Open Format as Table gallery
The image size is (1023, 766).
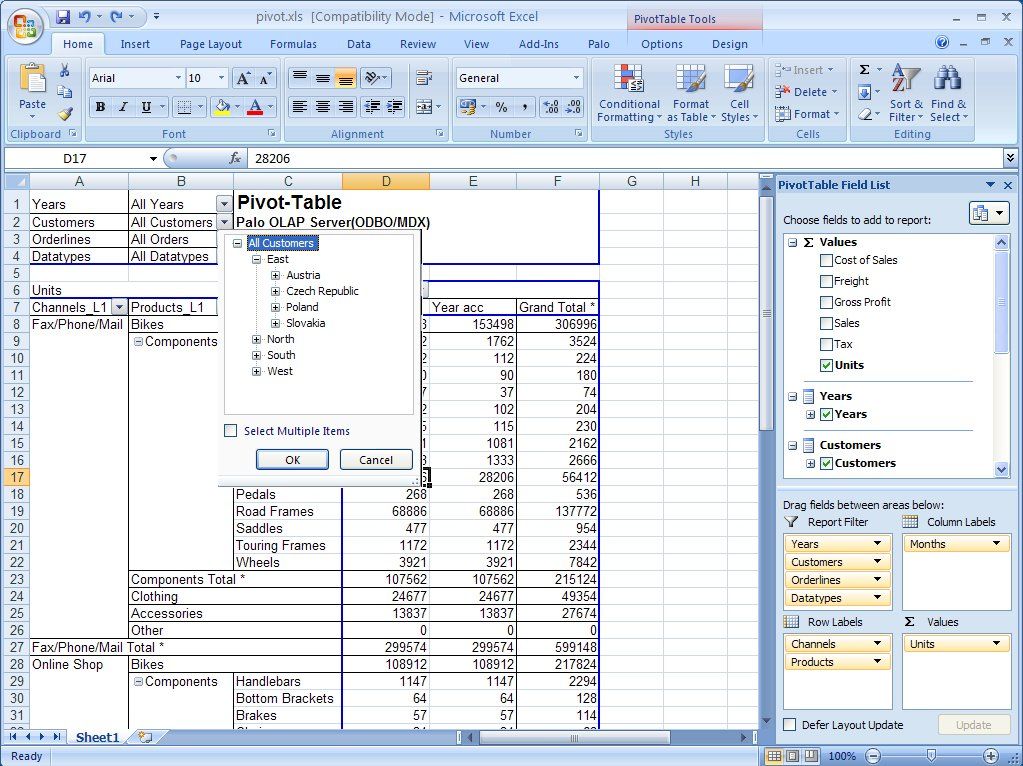691,93
